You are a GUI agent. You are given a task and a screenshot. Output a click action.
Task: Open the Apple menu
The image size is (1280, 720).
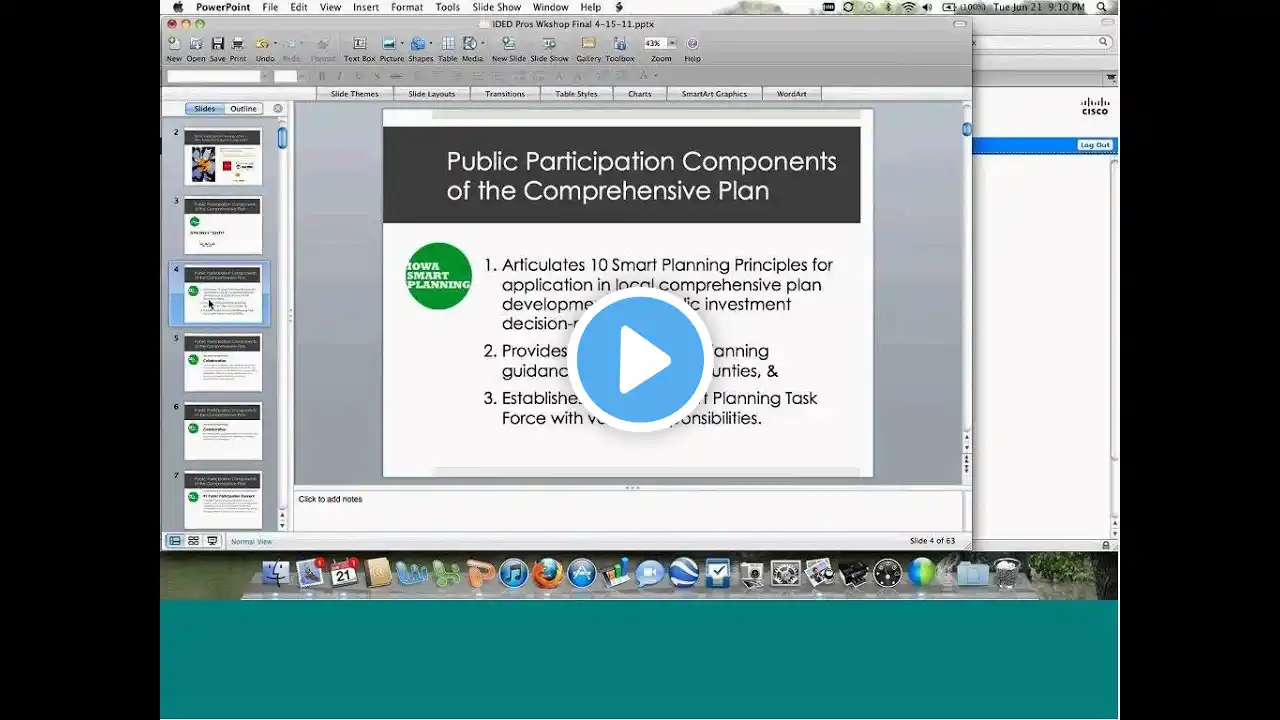pyautogui.click(x=178, y=7)
